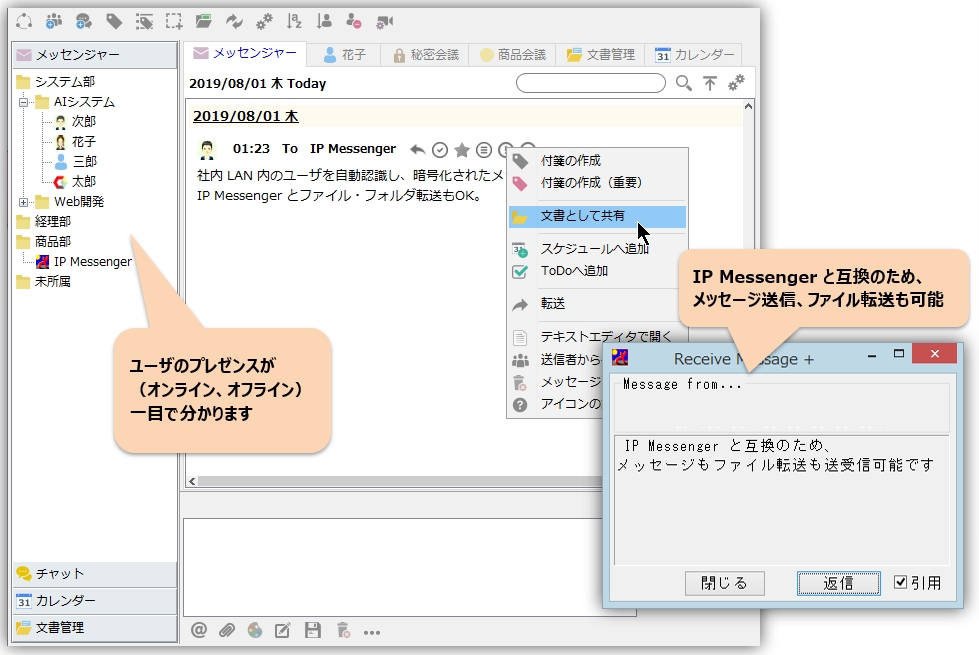This screenshot has height=655, width=979.
Task: Toggle the 引用 quote checkbox
Action: click(x=900, y=582)
